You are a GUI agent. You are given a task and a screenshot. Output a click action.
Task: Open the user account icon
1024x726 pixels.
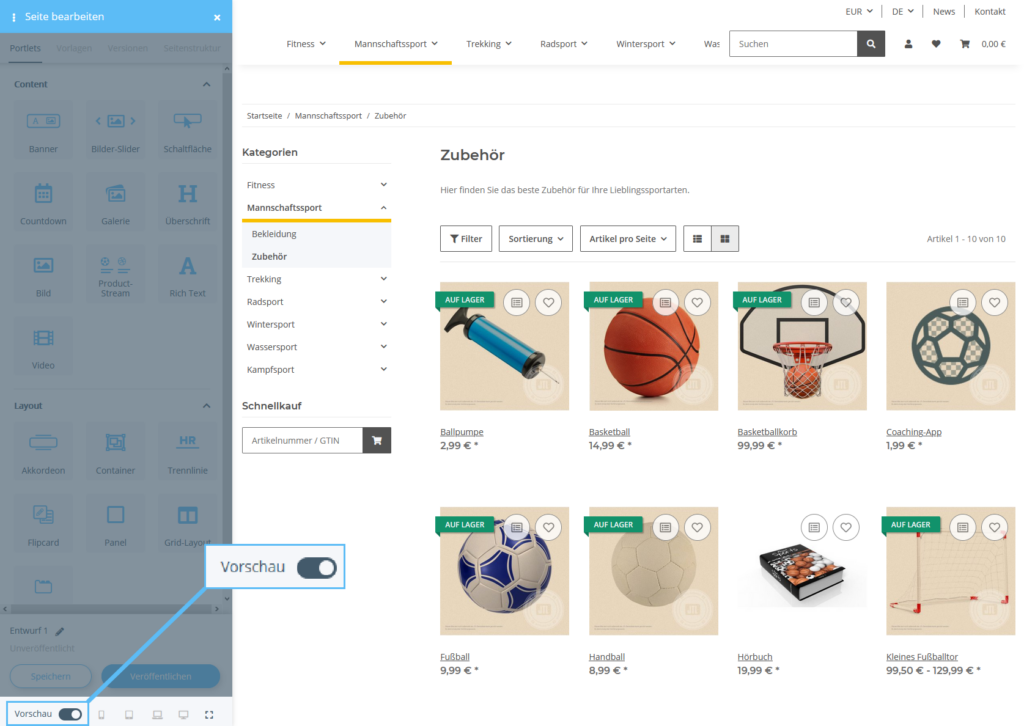(x=908, y=44)
